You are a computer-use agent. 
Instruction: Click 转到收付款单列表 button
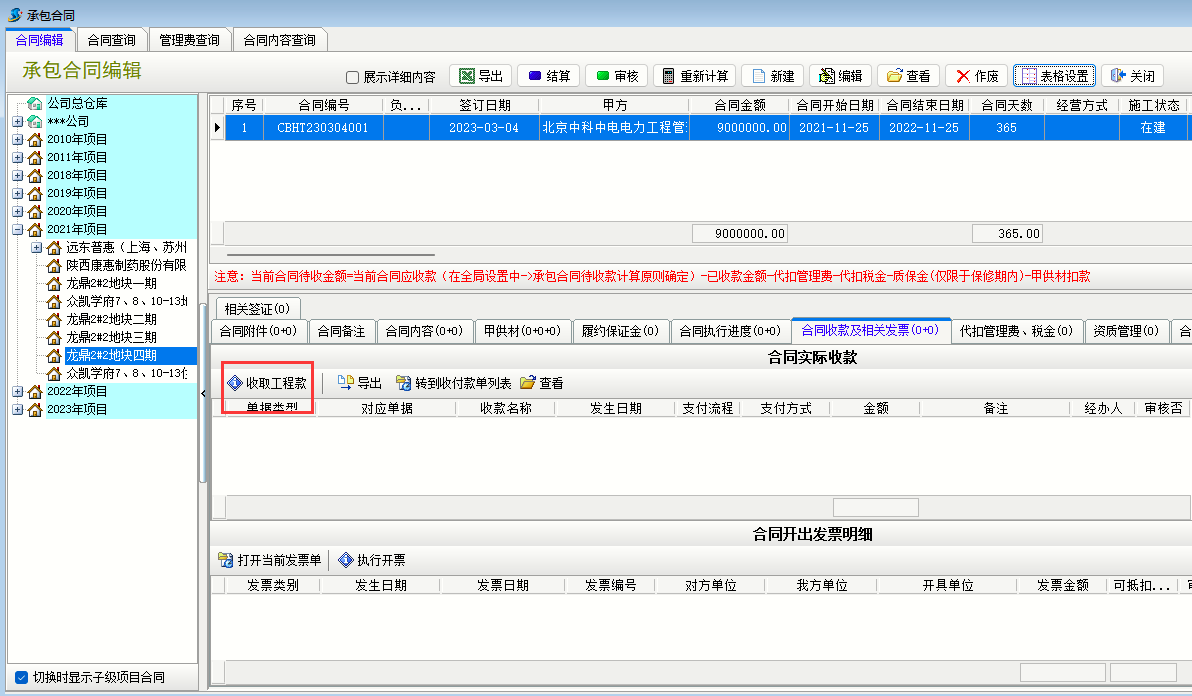point(453,383)
